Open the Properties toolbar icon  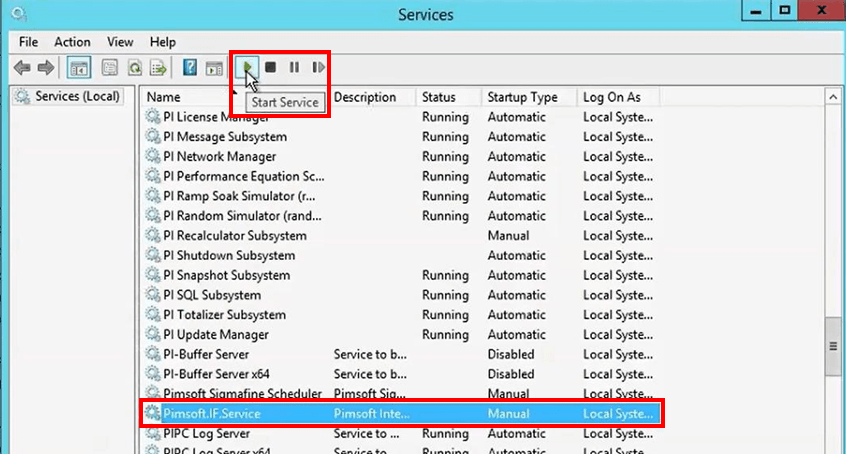point(110,68)
